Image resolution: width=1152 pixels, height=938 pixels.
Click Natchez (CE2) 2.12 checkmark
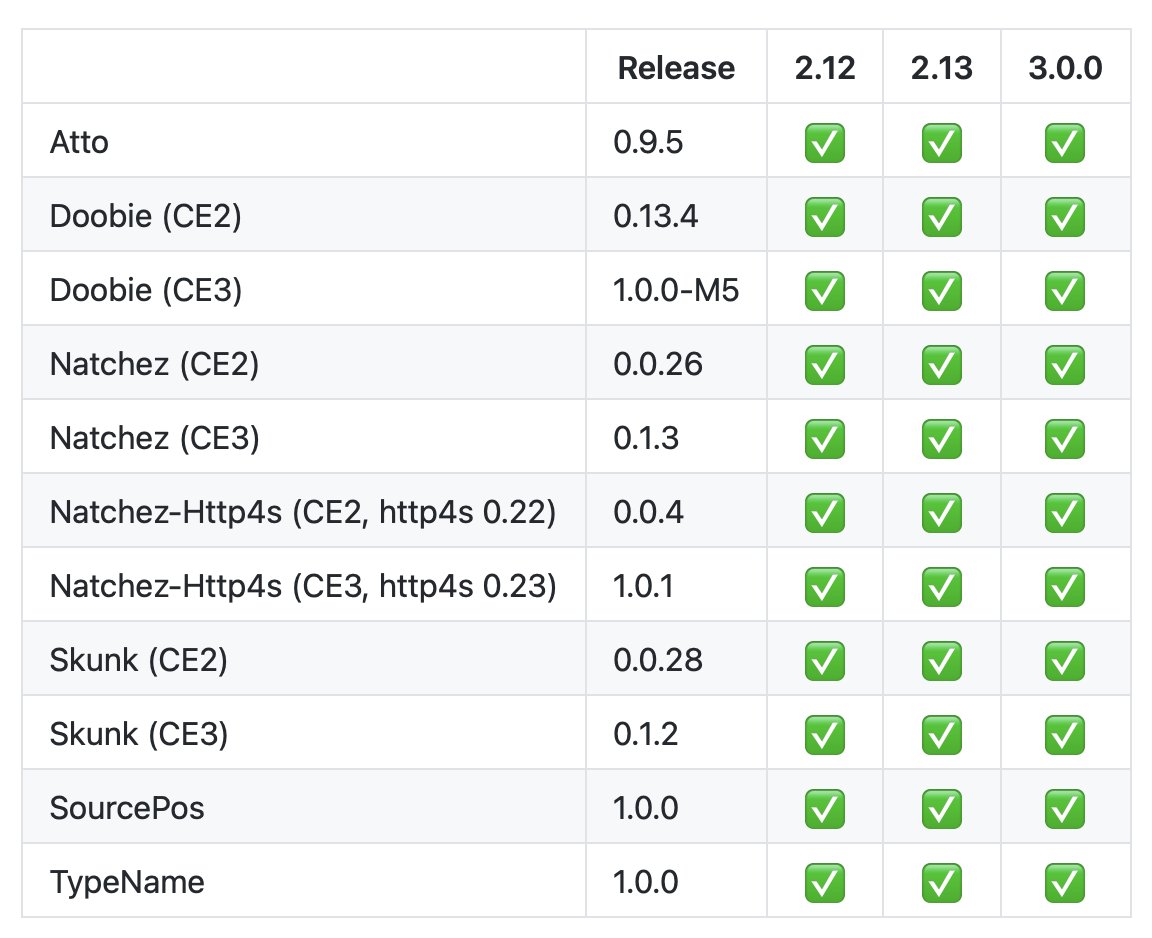click(824, 365)
